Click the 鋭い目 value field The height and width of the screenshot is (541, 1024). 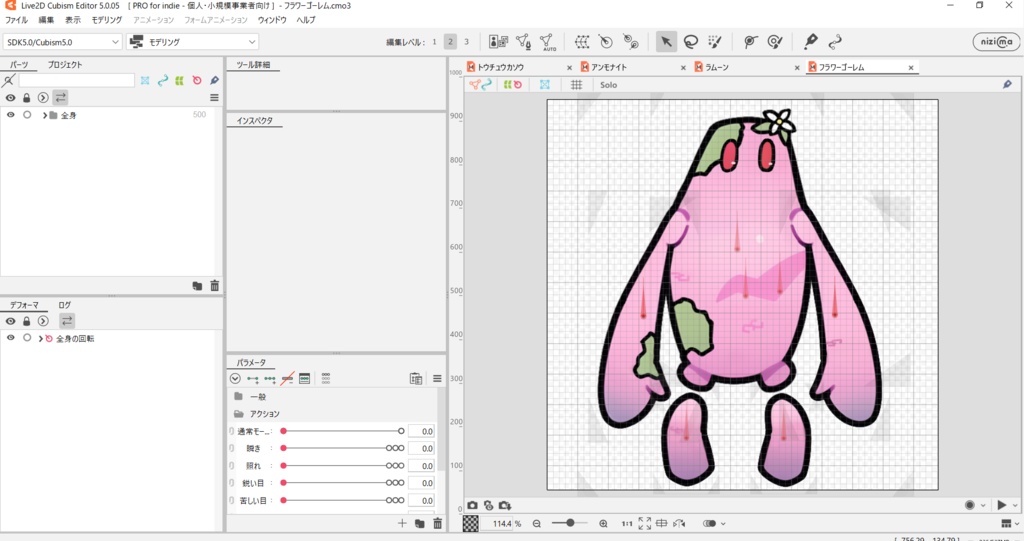(421, 484)
